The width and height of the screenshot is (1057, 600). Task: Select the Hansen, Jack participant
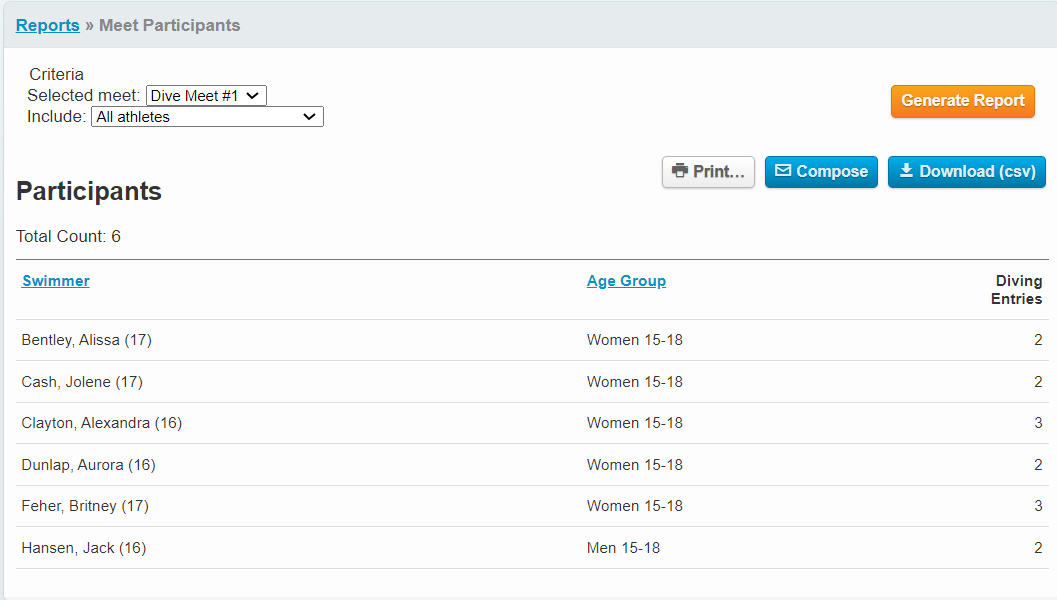83,548
